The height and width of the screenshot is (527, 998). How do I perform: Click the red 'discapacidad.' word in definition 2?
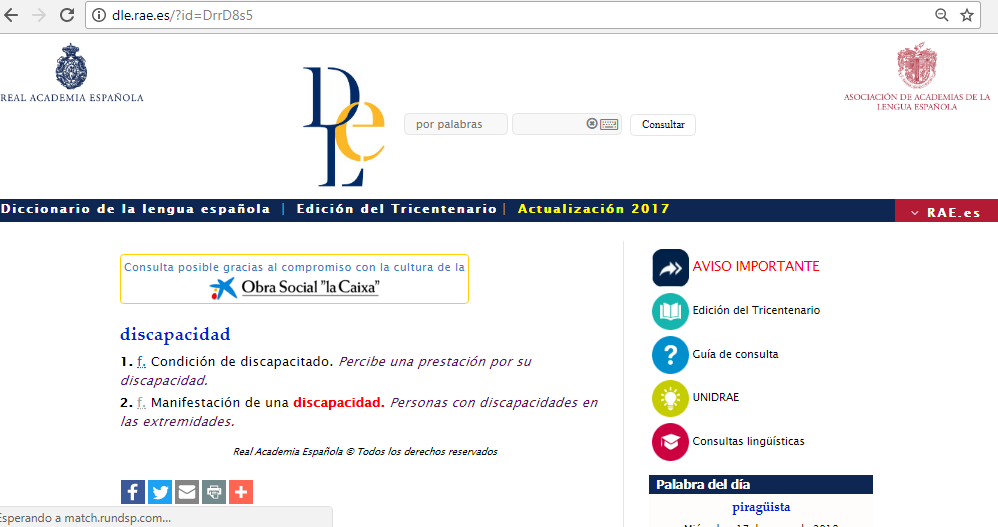pos(339,403)
